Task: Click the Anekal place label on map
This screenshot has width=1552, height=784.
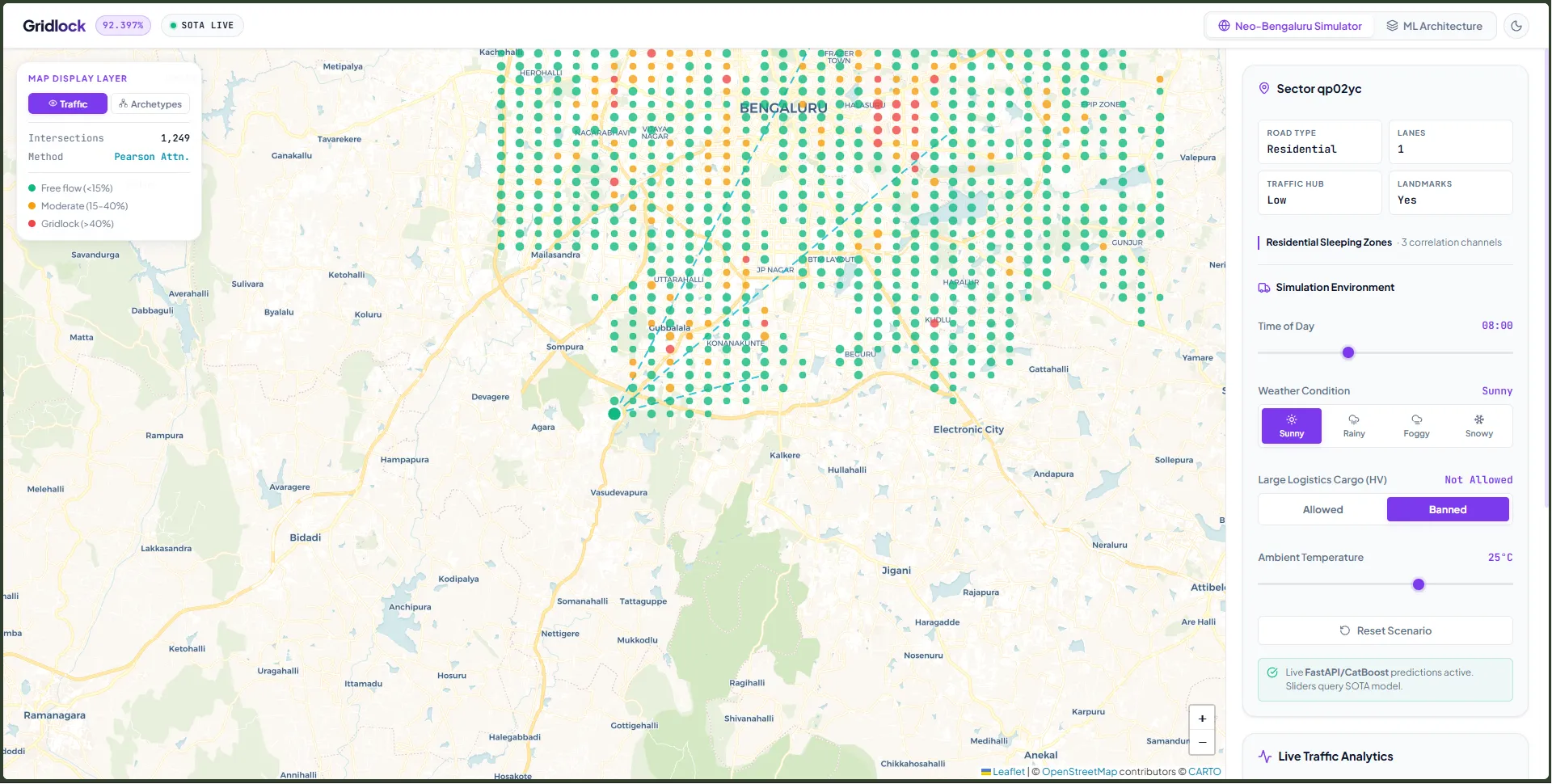Action: 1041,756
